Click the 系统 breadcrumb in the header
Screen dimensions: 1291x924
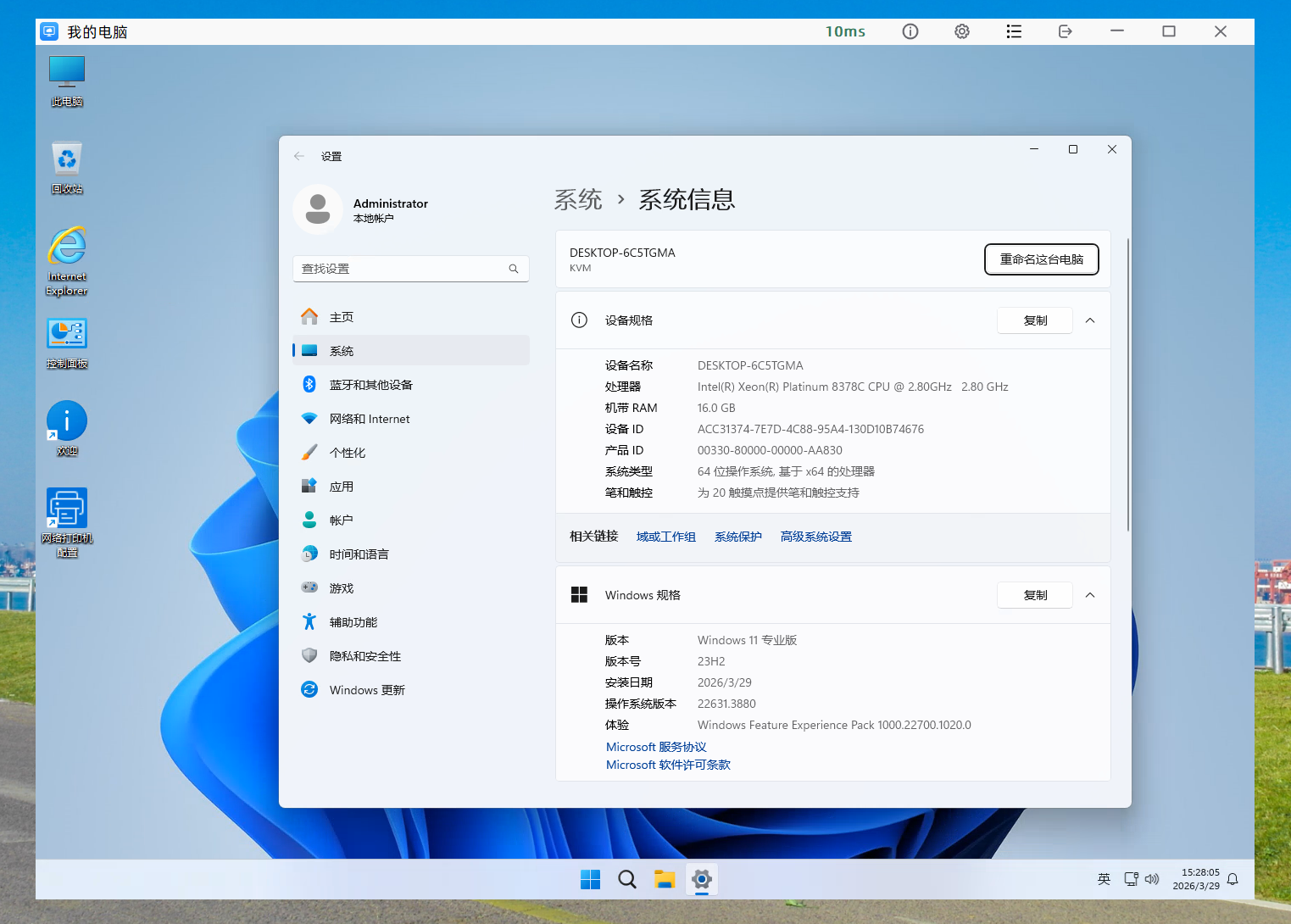tap(578, 199)
